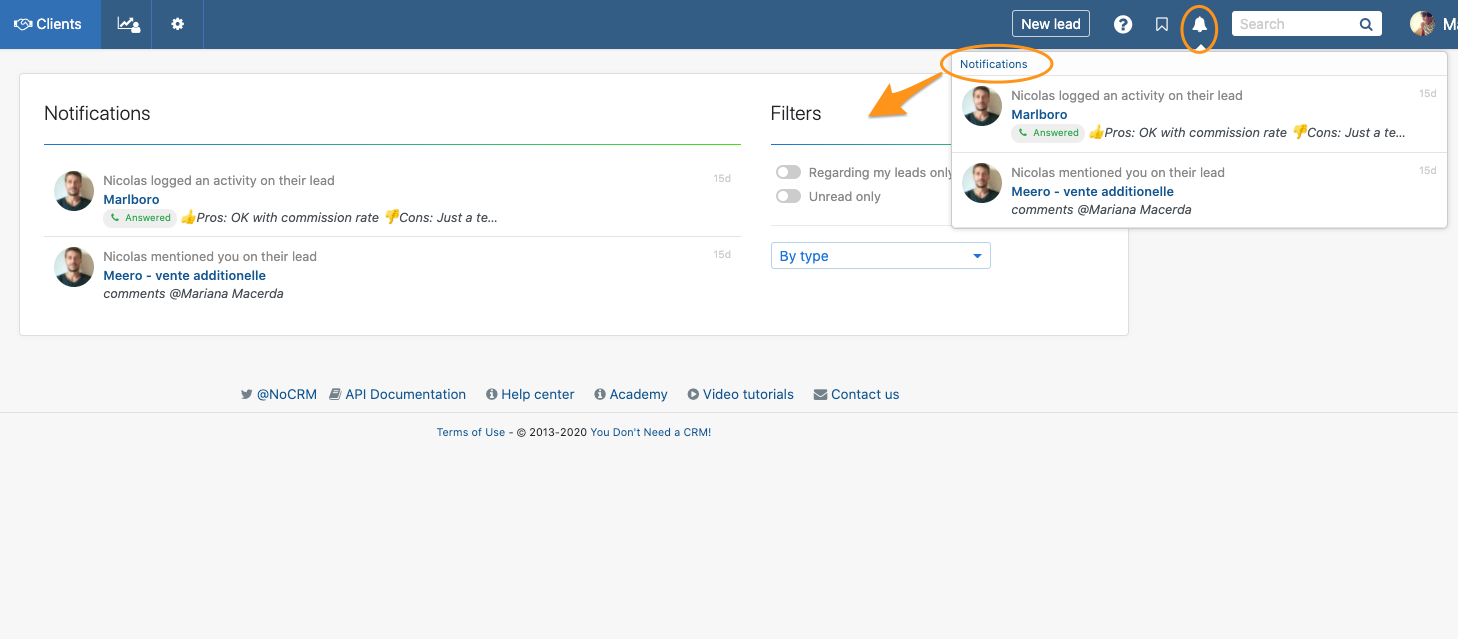Click the search magnifier icon
This screenshot has width=1458, height=639.
(1366, 25)
